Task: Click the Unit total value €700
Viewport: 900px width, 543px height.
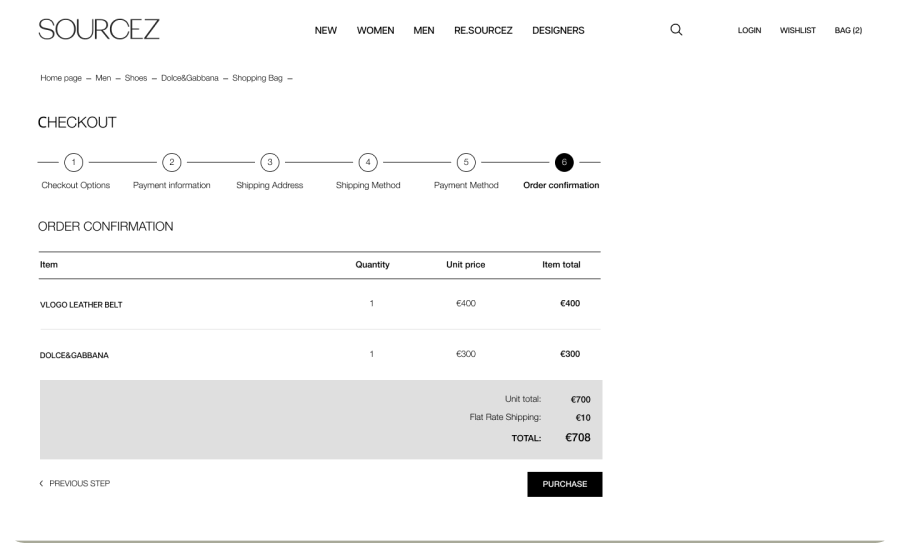Action: pos(580,400)
